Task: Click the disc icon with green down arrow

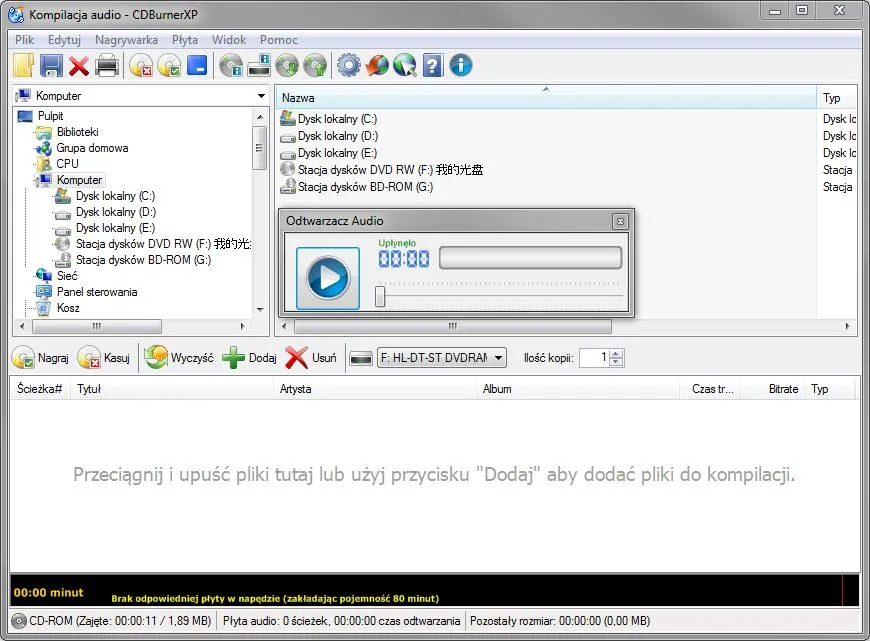Action: (x=287, y=65)
